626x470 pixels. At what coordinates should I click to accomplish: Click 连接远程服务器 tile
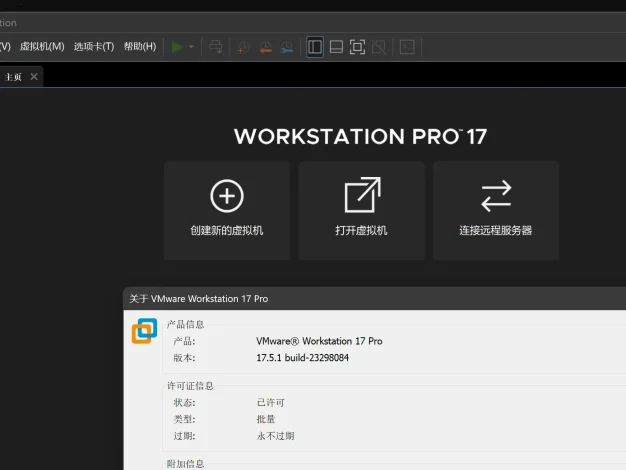coord(496,210)
